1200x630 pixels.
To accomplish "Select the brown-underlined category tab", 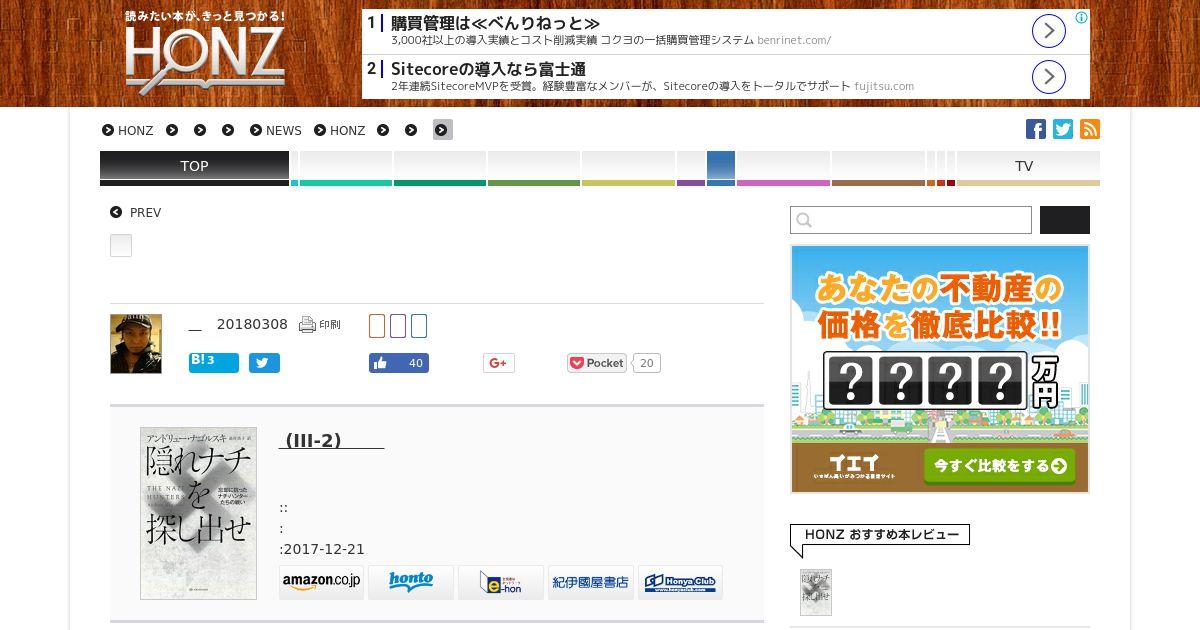I will (878, 168).
